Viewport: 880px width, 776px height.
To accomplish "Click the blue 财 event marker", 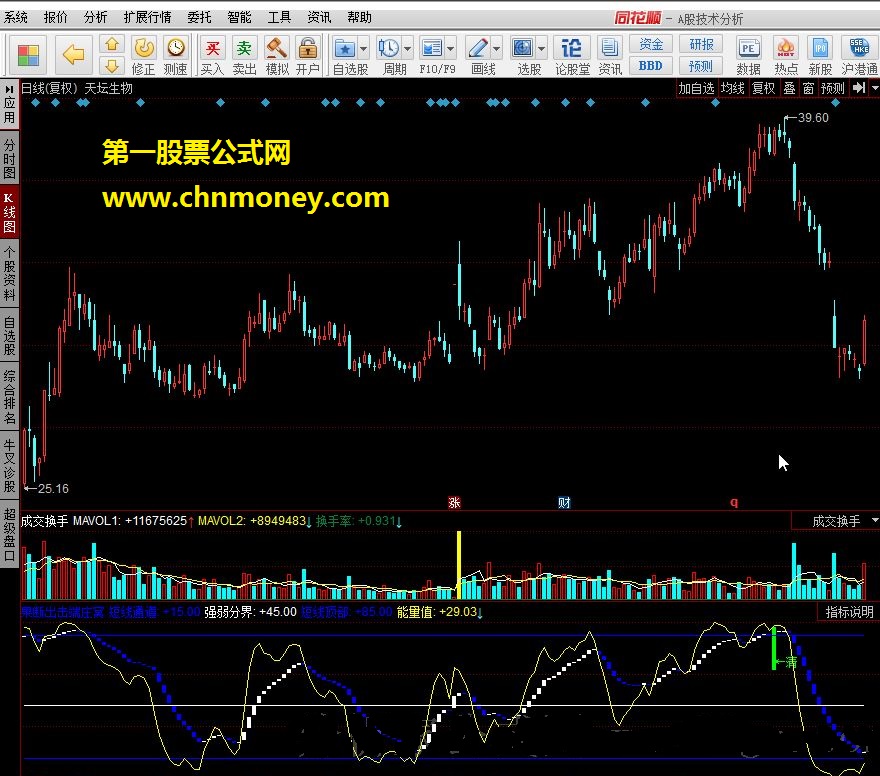I will coord(564,503).
